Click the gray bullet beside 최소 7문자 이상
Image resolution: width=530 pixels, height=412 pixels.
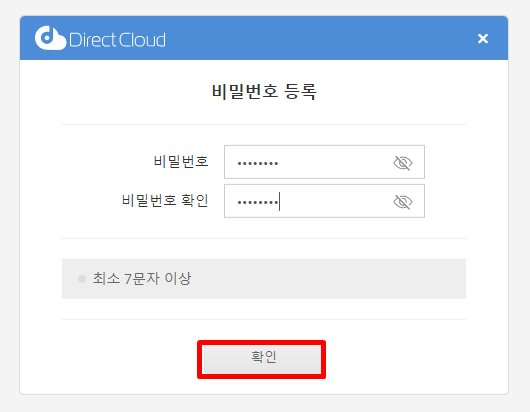tap(82, 279)
